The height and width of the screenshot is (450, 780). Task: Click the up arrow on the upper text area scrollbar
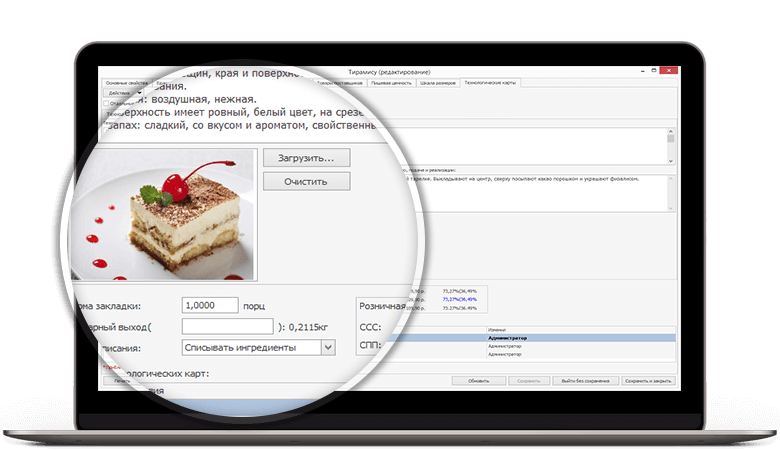[x=671, y=132]
